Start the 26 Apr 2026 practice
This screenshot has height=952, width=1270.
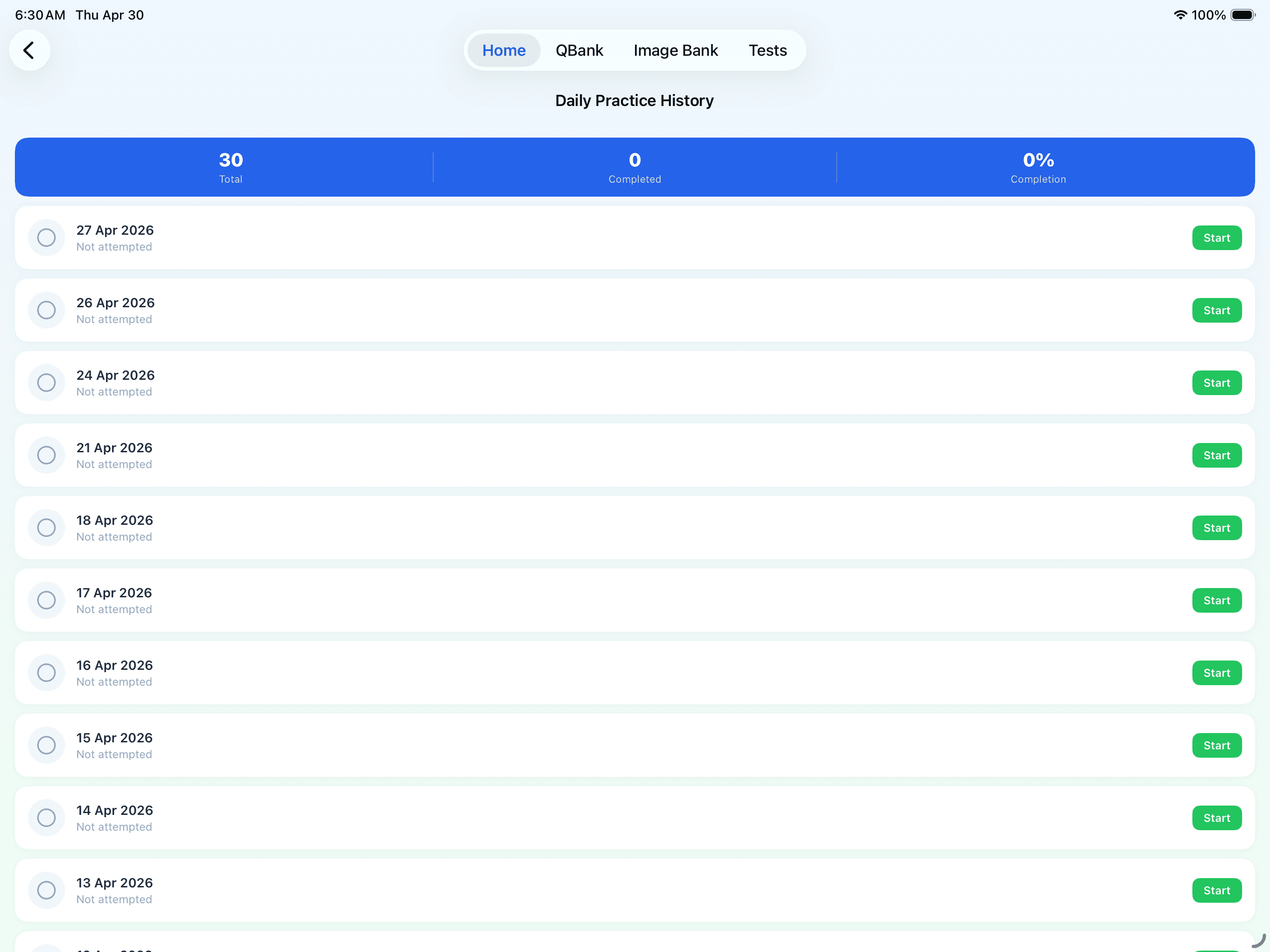(1217, 310)
